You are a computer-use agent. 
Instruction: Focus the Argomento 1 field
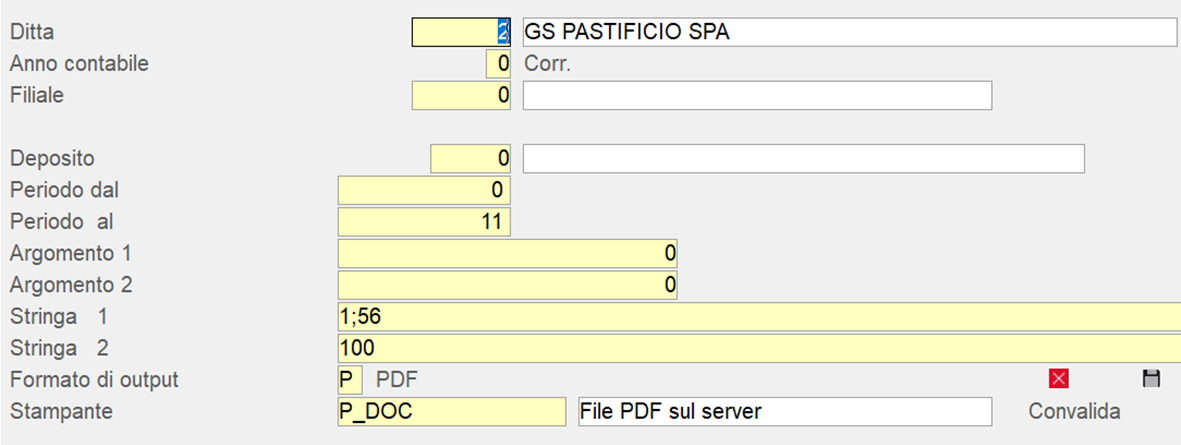[508, 253]
